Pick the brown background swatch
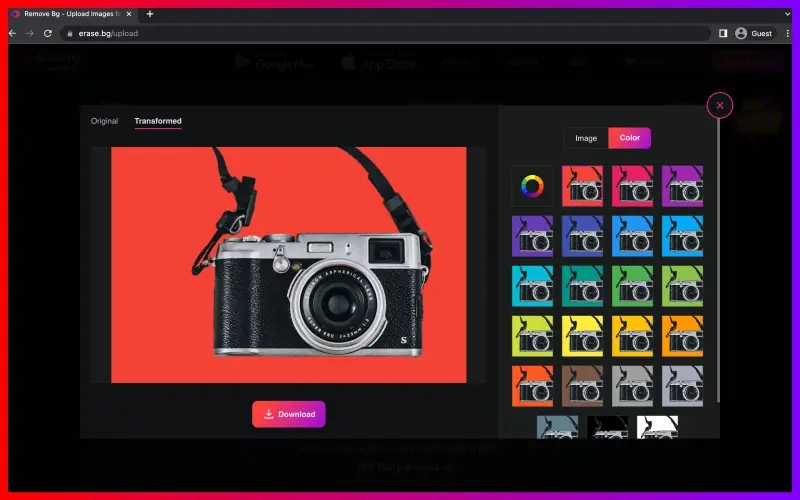 point(582,386)
